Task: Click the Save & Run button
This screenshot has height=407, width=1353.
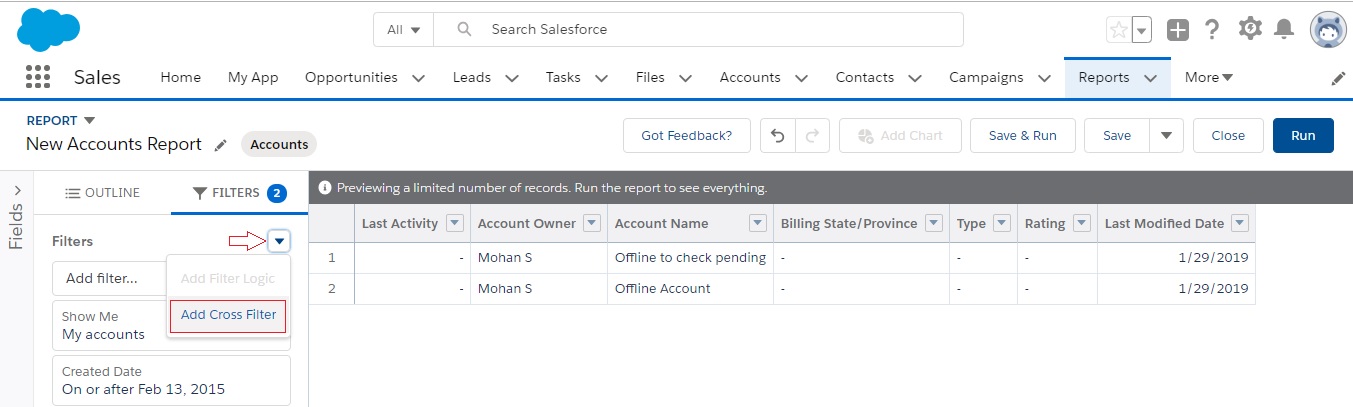Action: (x=1022, y=136)
